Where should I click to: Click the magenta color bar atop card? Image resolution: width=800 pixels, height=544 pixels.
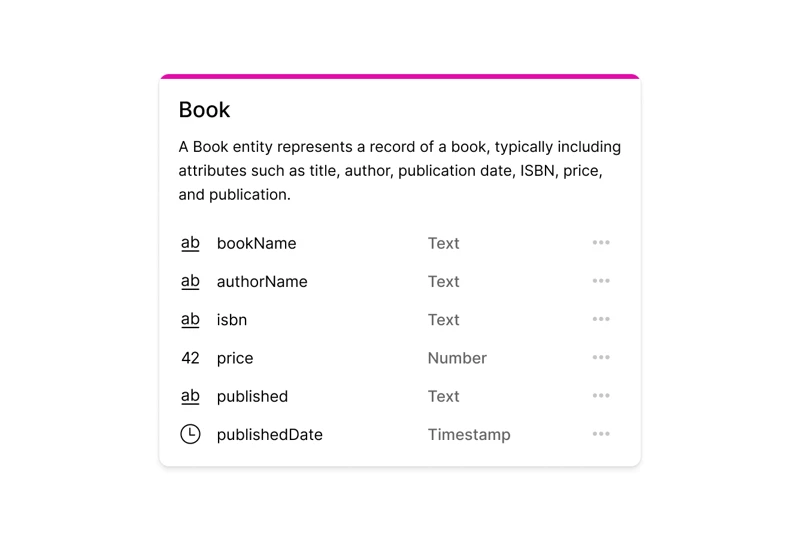400,76
